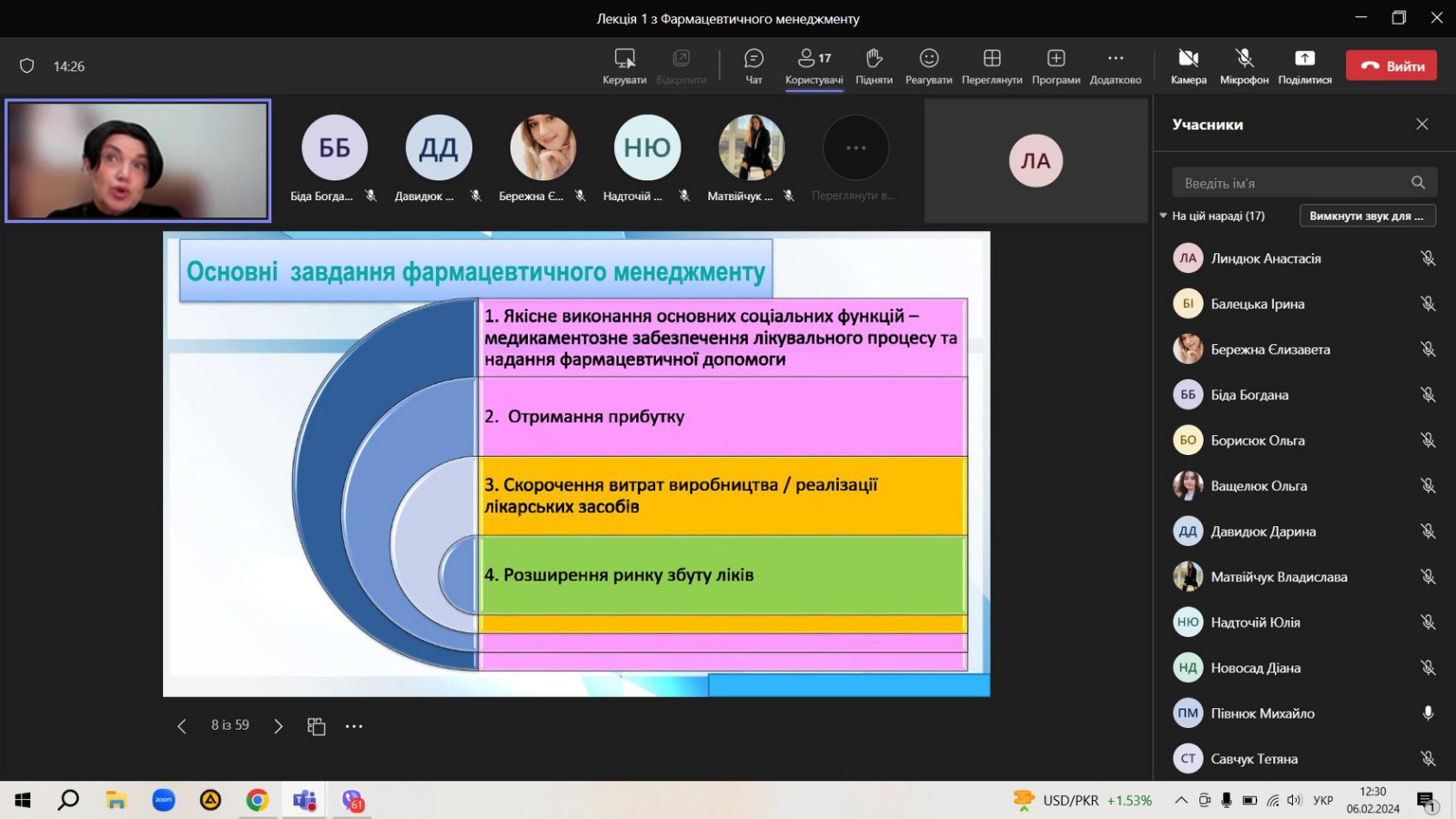
Task: Open Google Chrome from the taskbar
Action: tap(258, 800)
